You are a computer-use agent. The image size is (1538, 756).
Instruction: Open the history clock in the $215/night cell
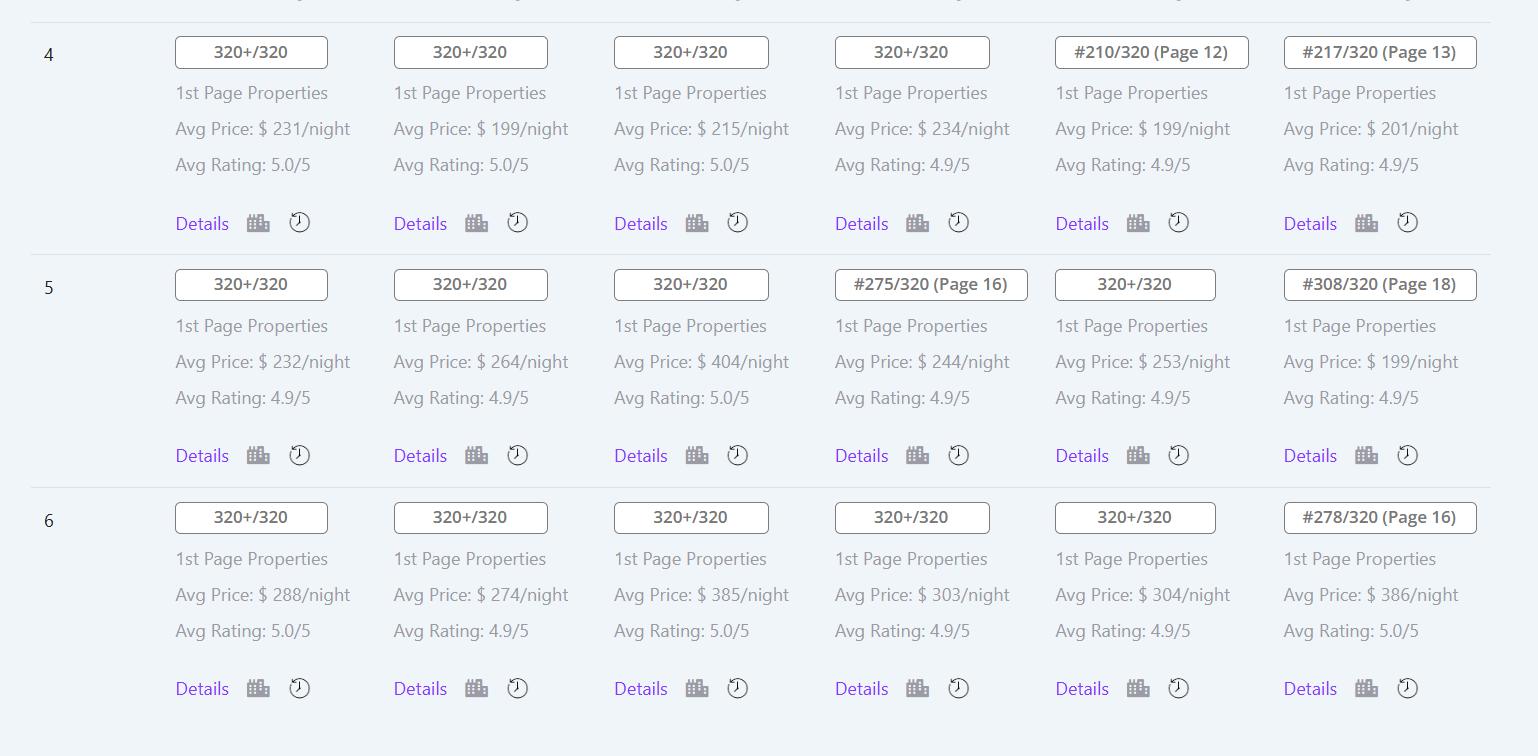point(737,223)
